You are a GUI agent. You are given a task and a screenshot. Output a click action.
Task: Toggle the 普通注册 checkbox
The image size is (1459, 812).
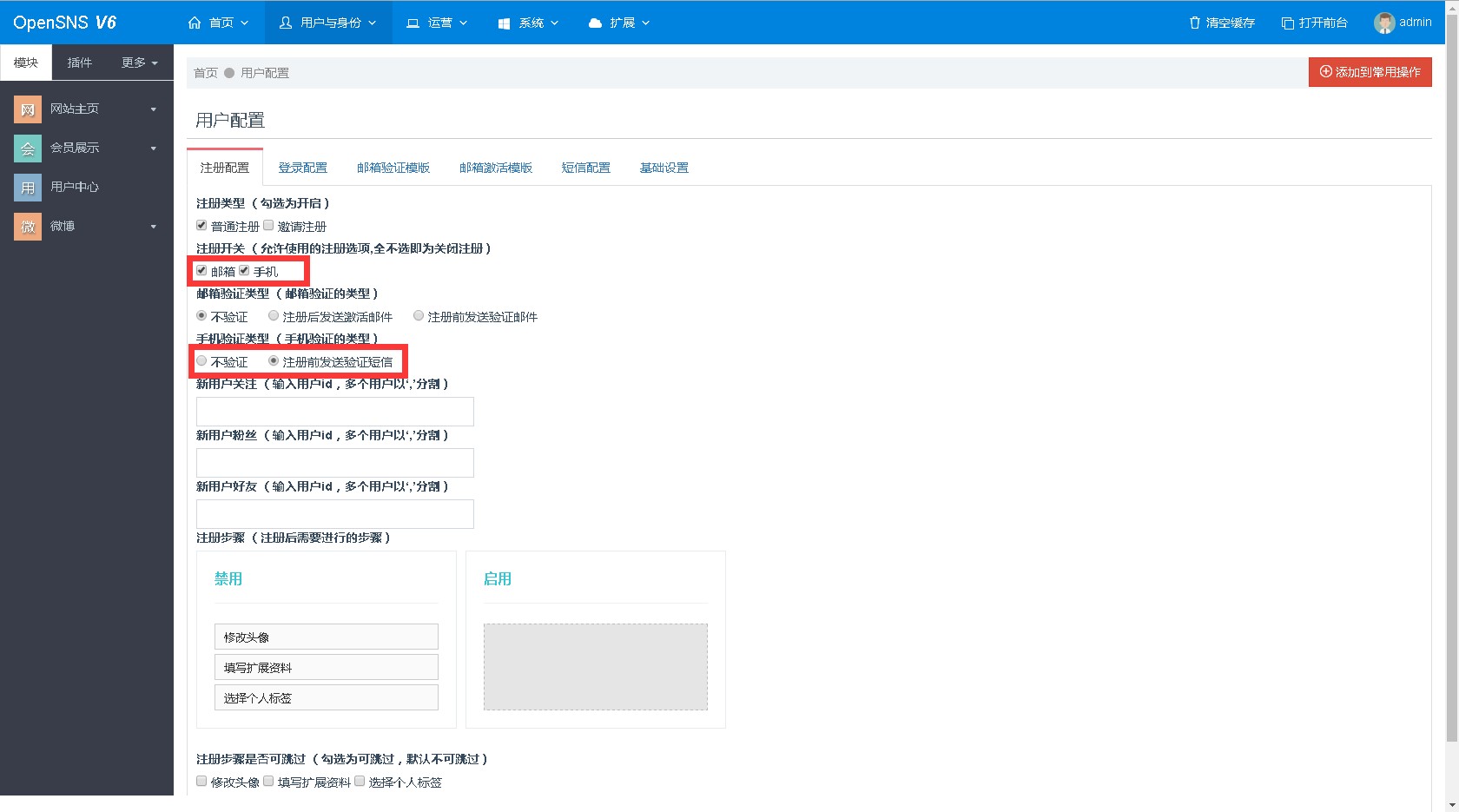[x=201, y=225]
